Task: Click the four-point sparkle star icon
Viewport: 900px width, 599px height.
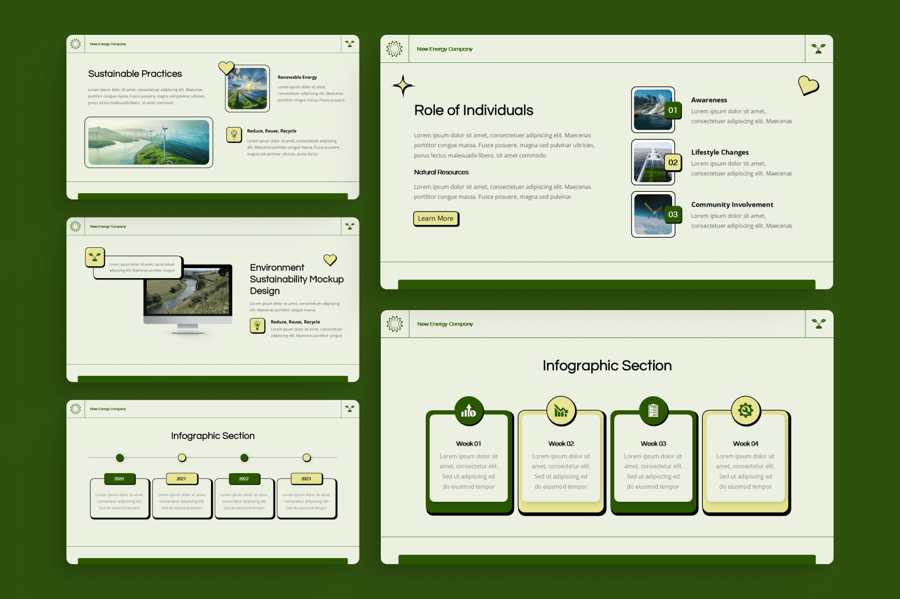Action: 403,86
